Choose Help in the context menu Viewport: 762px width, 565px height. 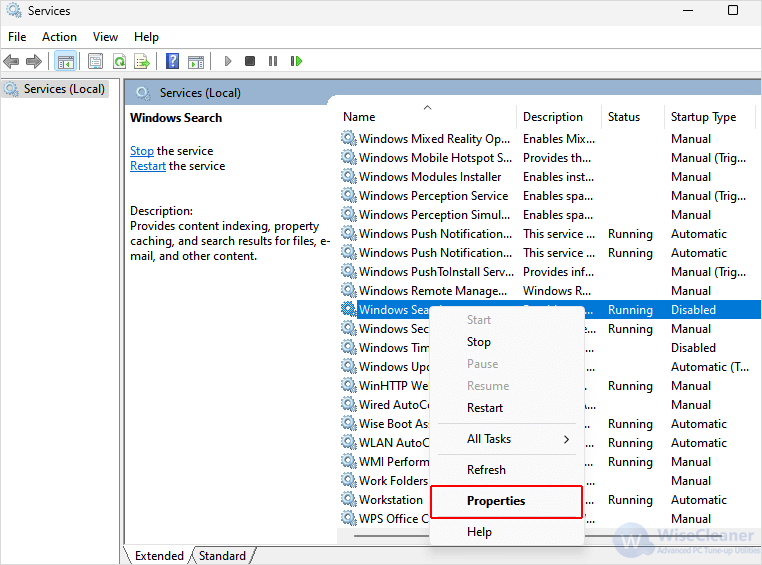[506, 532]
